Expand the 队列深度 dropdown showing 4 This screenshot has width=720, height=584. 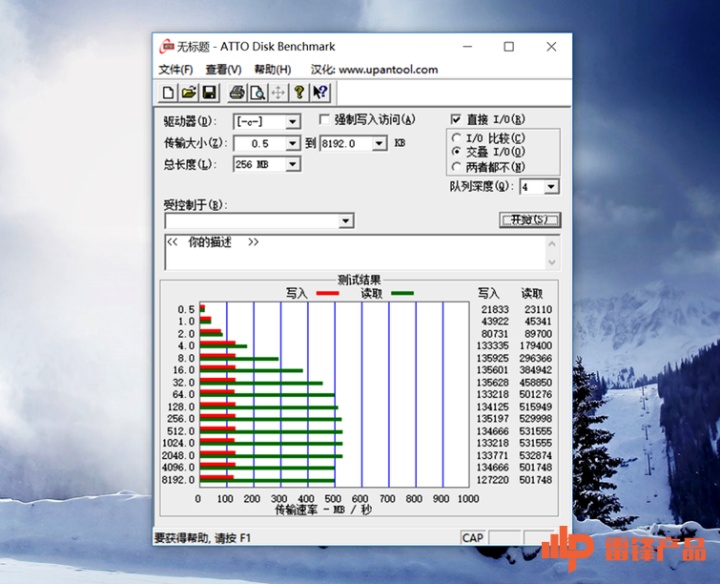point(551,187)
